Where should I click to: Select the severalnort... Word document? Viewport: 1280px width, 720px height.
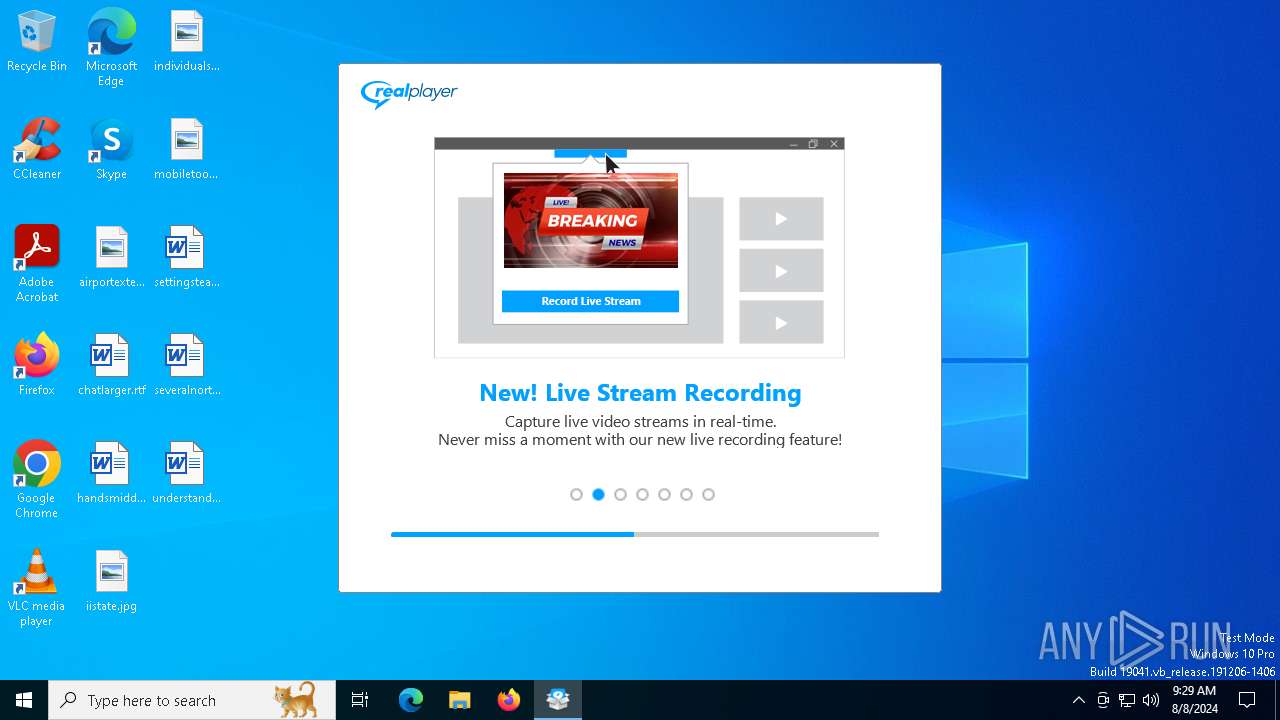[186, 366]
